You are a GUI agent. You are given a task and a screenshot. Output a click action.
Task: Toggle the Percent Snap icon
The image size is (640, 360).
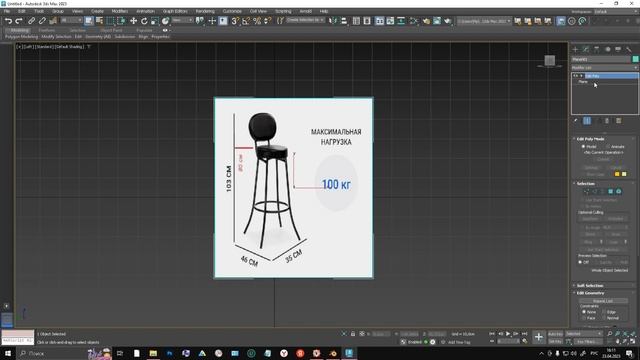257,21
